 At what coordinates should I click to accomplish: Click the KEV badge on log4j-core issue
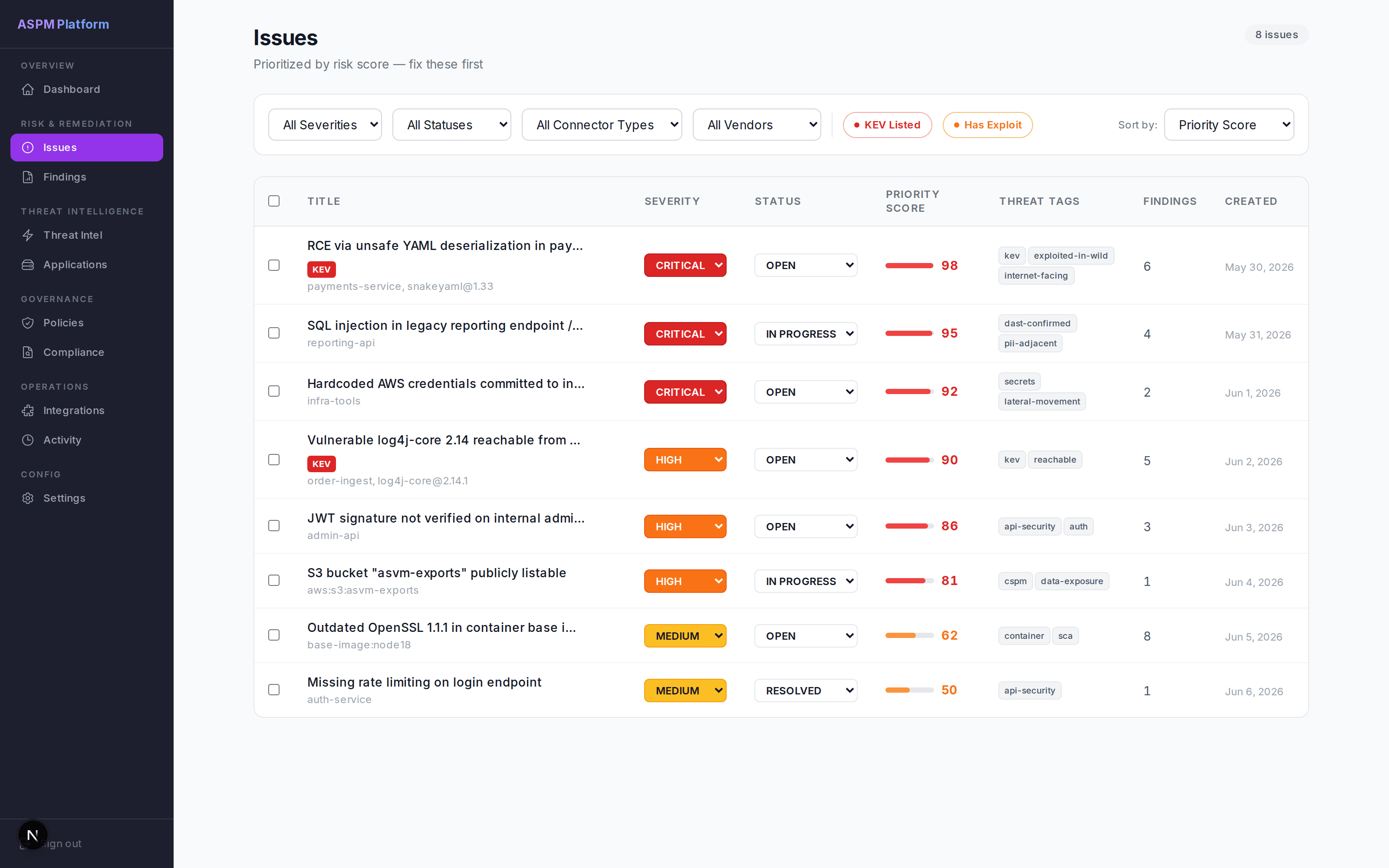click(x=321, y=464)
